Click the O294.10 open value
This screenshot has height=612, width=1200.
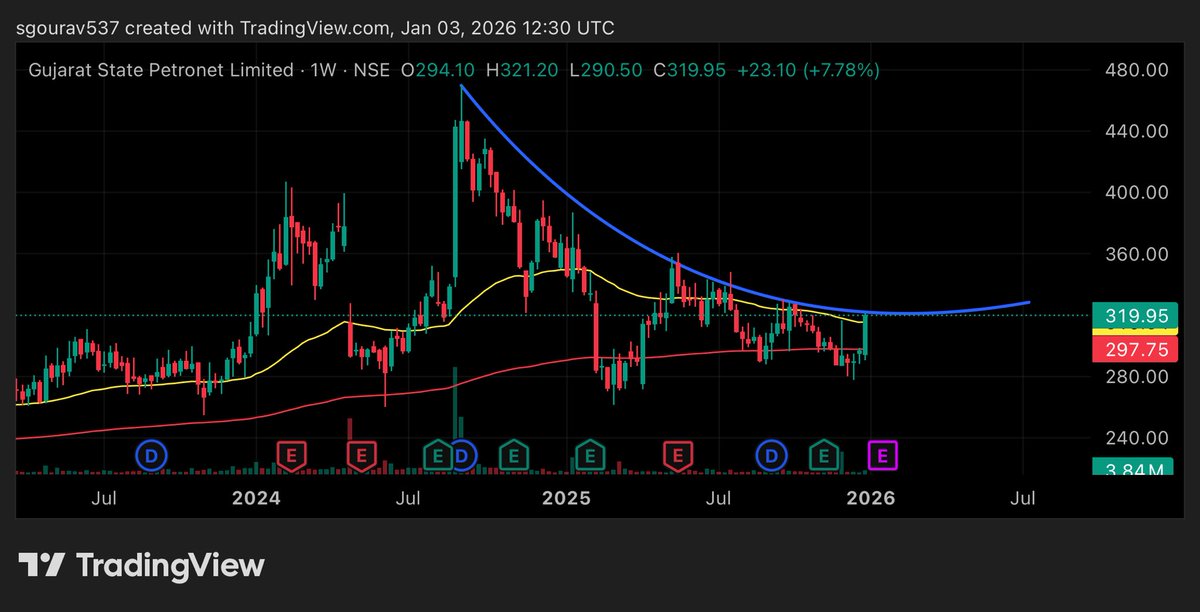click(439, 71)
